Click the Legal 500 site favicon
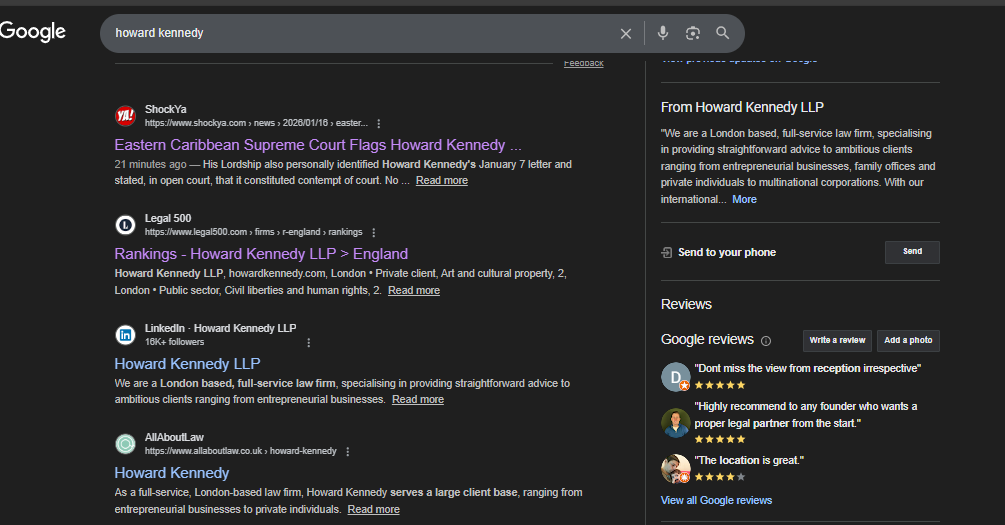The height and width of the screenshot is (525, 1005). tap(125, 225)
